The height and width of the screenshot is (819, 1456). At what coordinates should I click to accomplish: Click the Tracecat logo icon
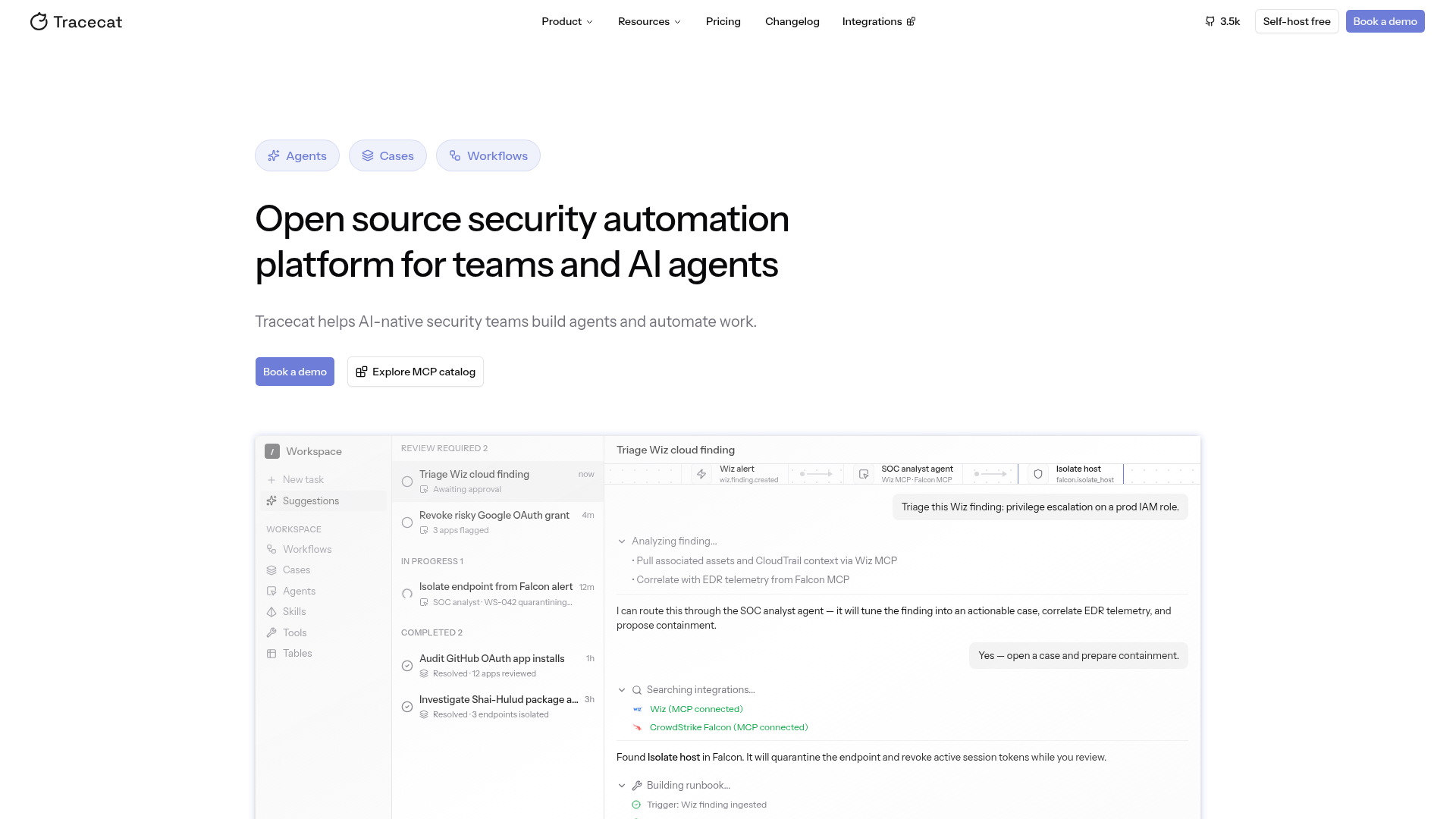pos(39,21)
